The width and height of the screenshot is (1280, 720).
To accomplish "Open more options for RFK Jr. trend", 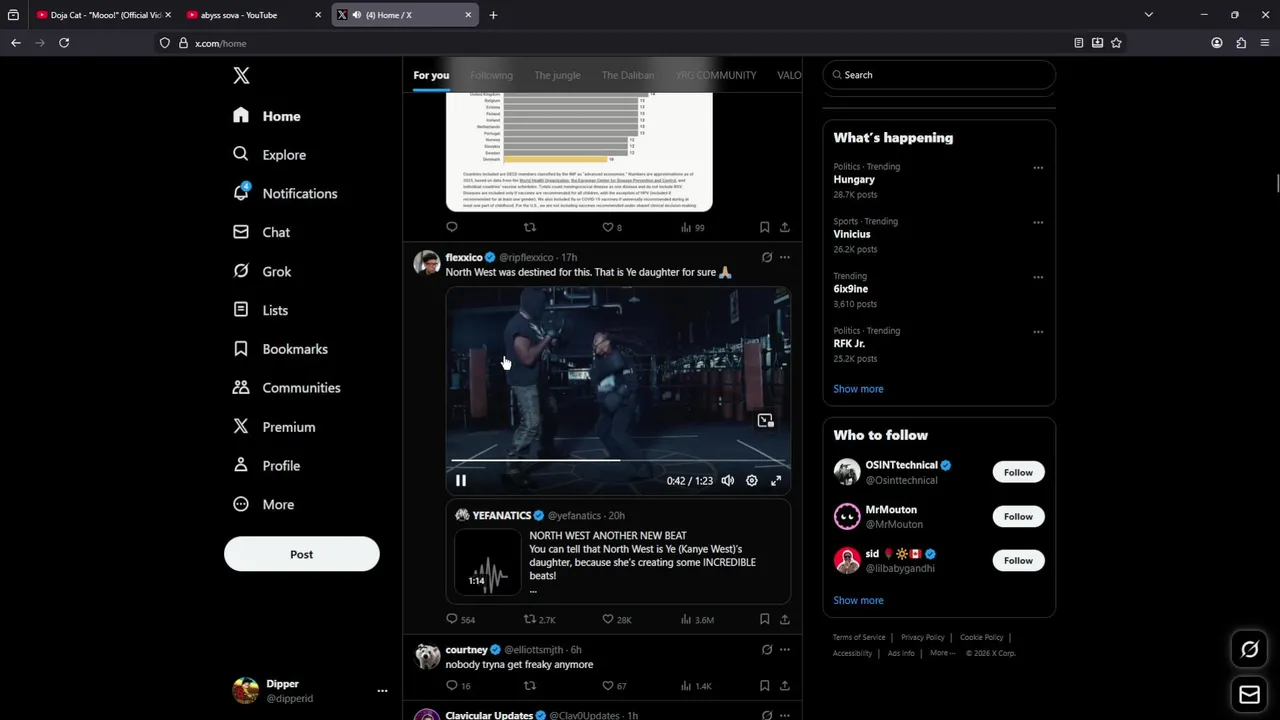I will tap(1038, 332).
